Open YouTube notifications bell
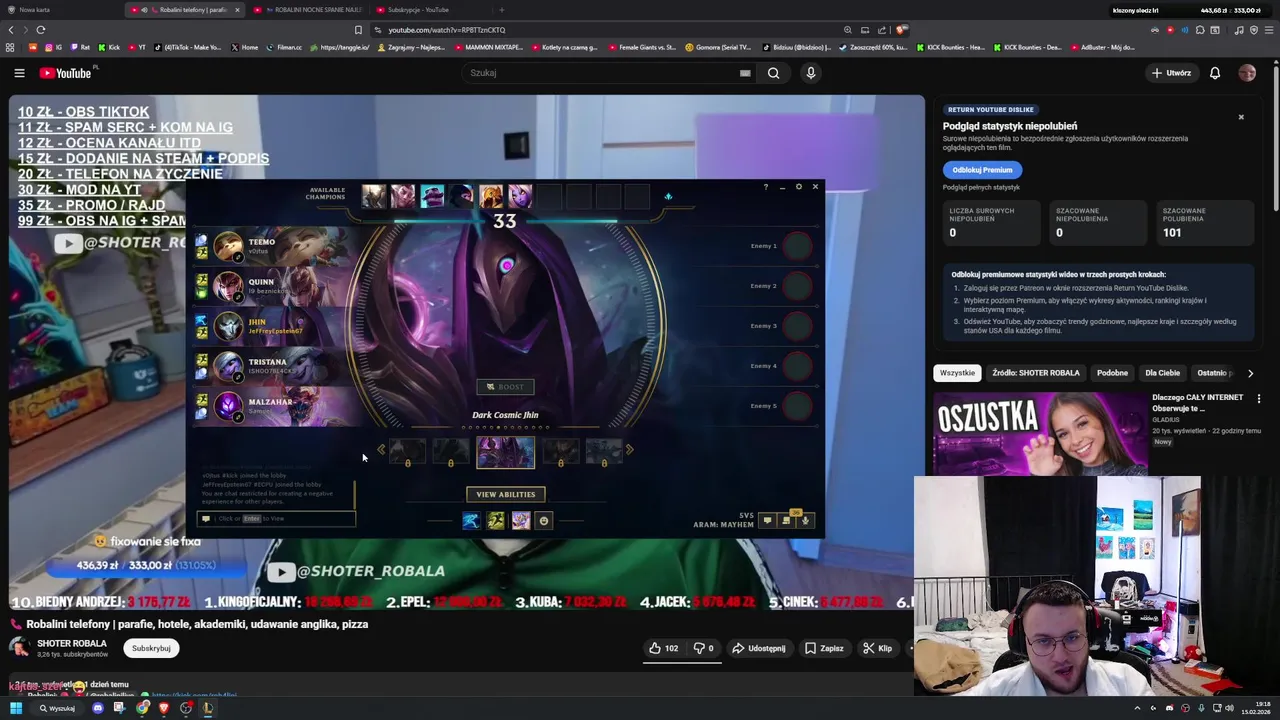Screen dimensions: 1280x720 click(x=1215, y=73)
